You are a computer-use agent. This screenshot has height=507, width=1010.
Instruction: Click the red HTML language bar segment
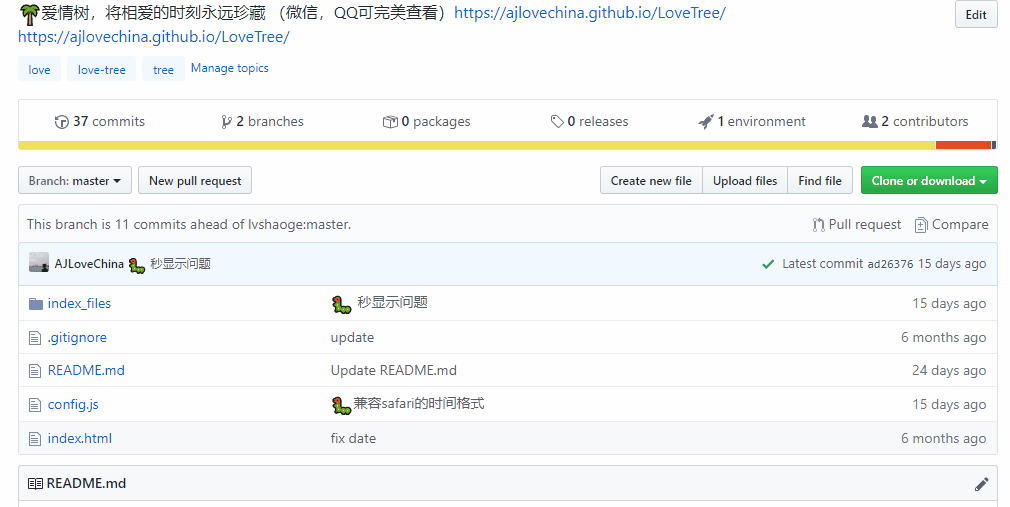[963, 145]
